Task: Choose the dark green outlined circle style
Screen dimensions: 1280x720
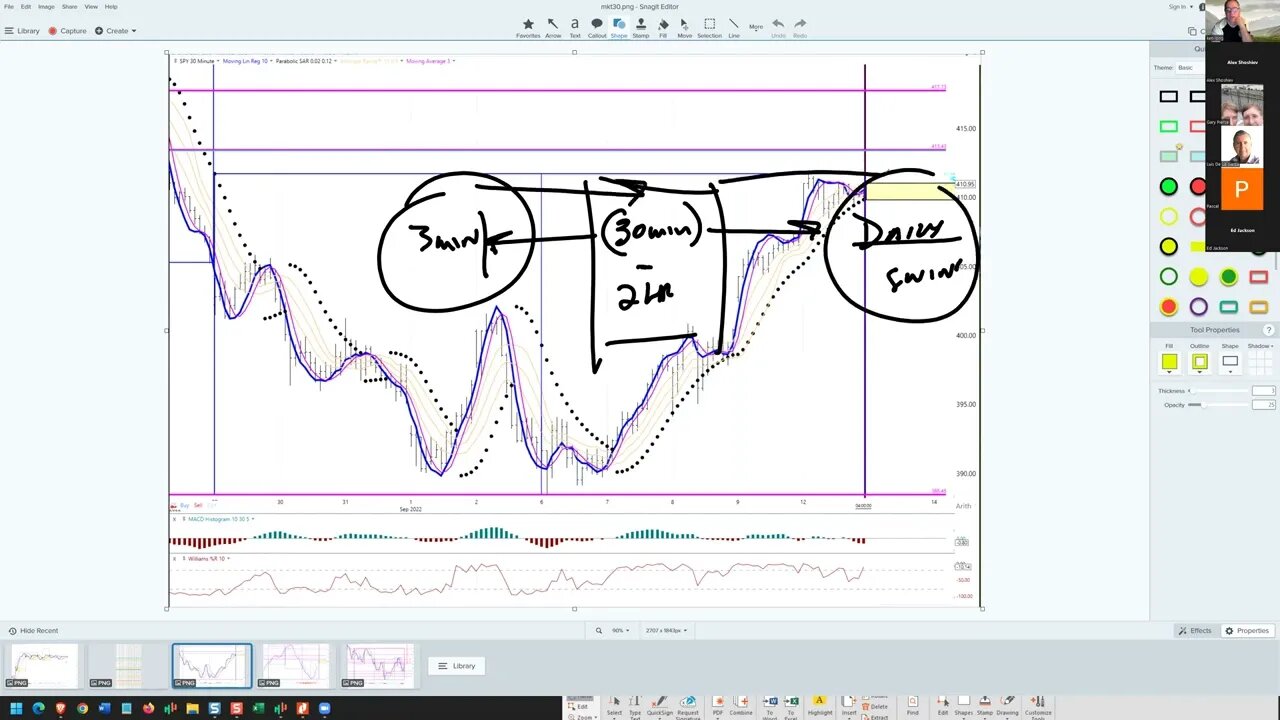Action: [x=1168, y=277]
